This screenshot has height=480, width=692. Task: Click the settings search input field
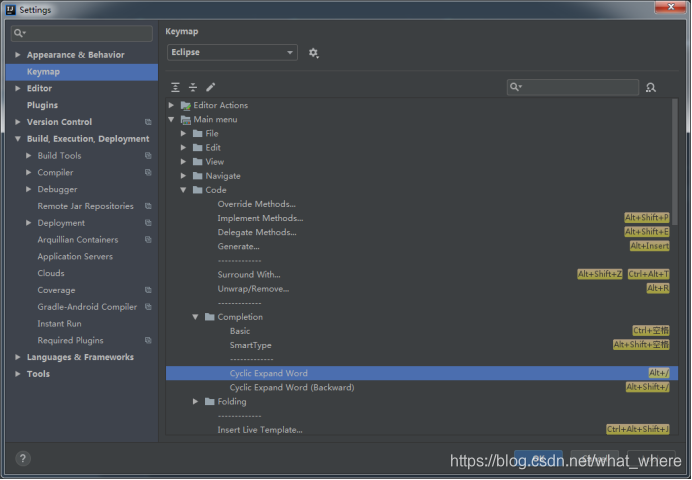(x=82, y=33)
